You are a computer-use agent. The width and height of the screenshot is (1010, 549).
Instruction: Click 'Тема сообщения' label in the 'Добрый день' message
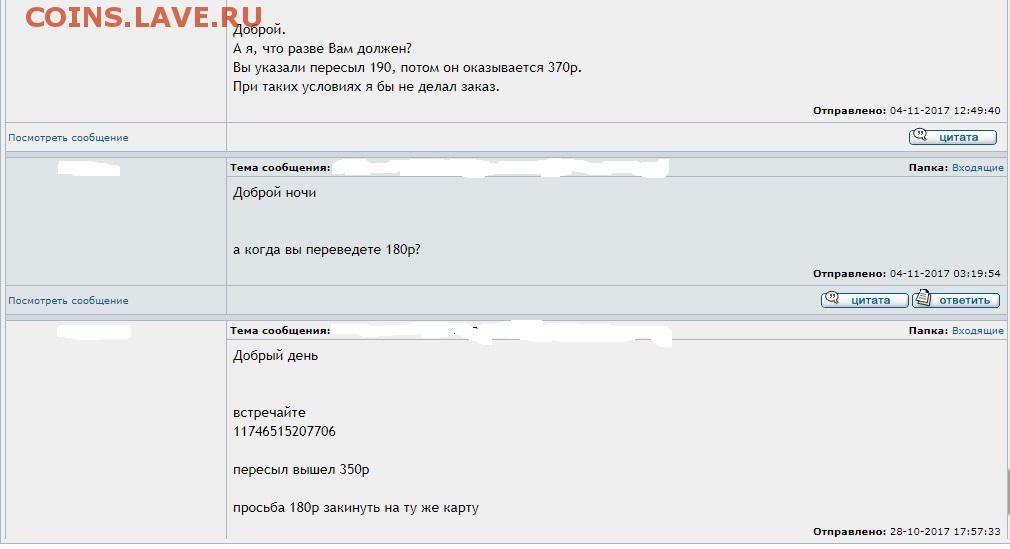tap(280, 331)
